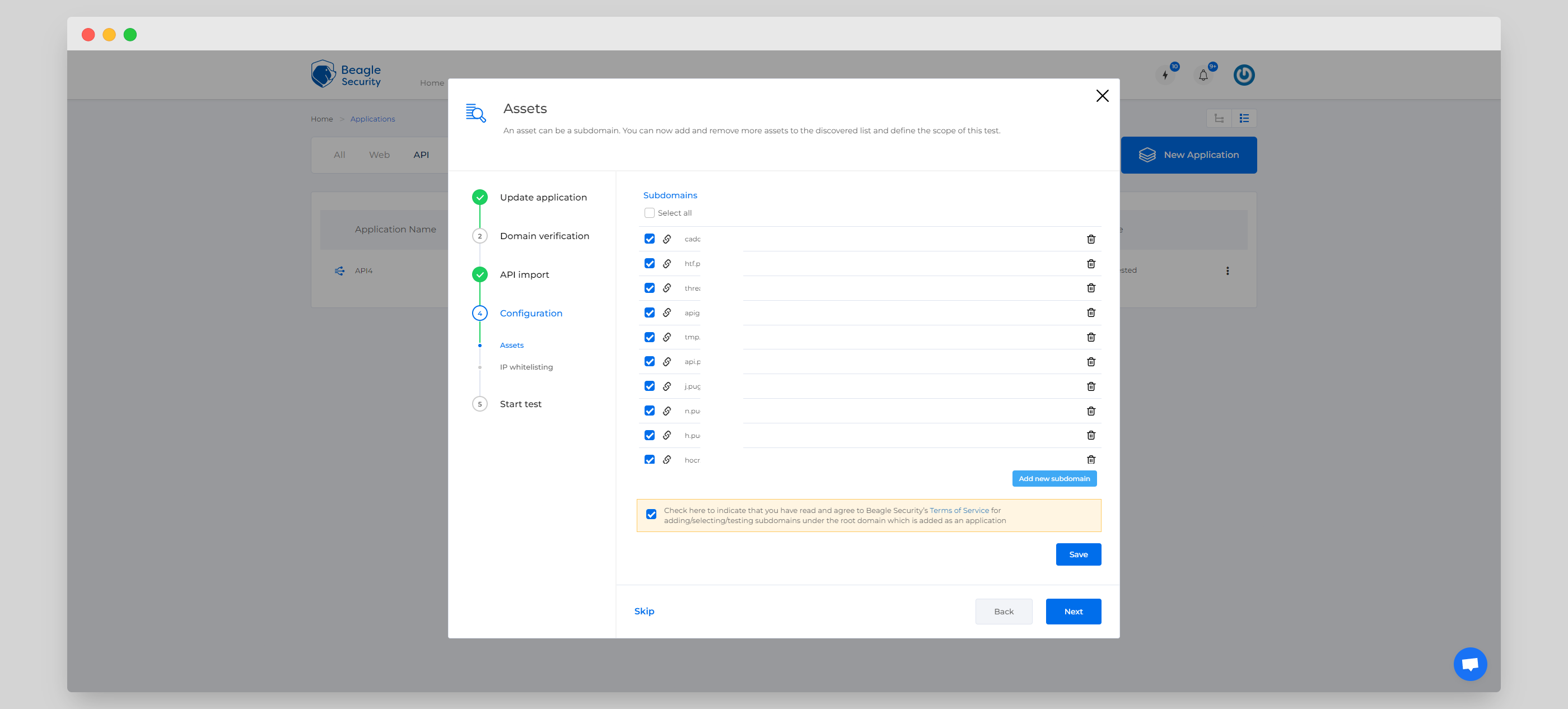
Task: Open the IP whitelisting sub-step
Action: 526,367
